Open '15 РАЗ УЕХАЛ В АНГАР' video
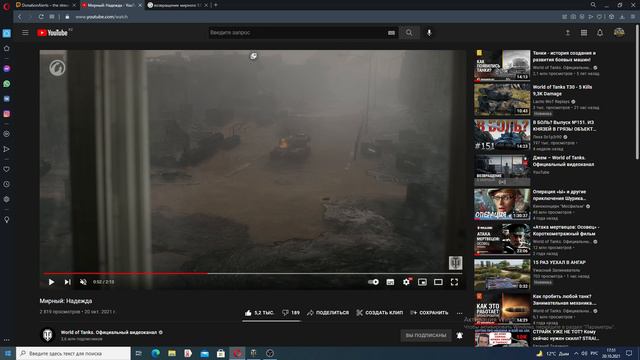Screen dimensions: 640x360 [x=502, y=274]
